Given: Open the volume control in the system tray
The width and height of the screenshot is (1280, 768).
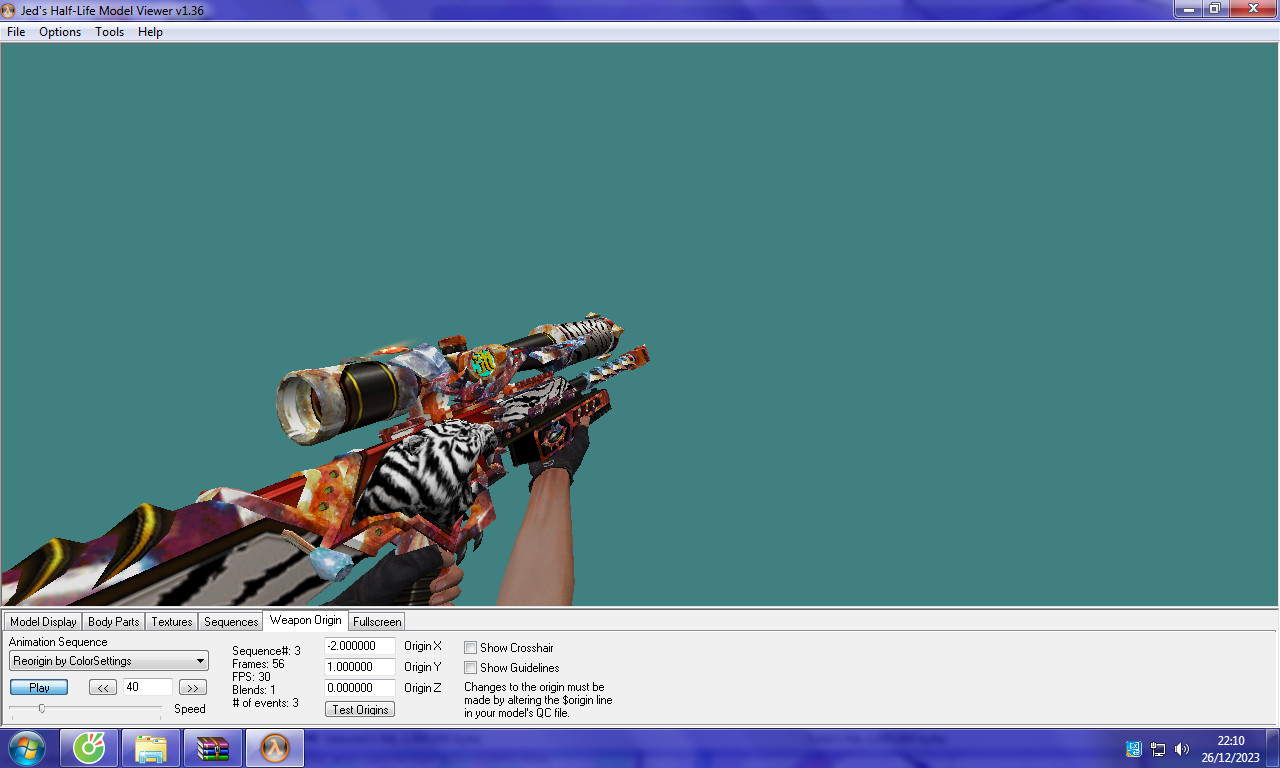Looking at the screenshot, I should point(1183,747).
